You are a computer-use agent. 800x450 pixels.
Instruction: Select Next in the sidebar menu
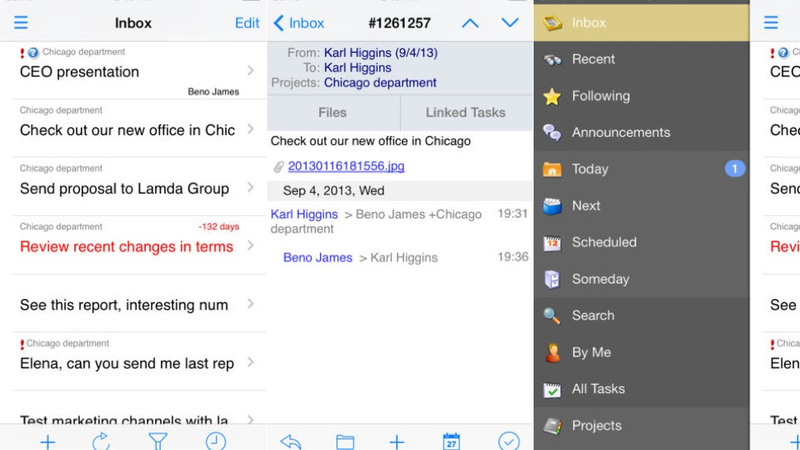(x=641, y=206)
